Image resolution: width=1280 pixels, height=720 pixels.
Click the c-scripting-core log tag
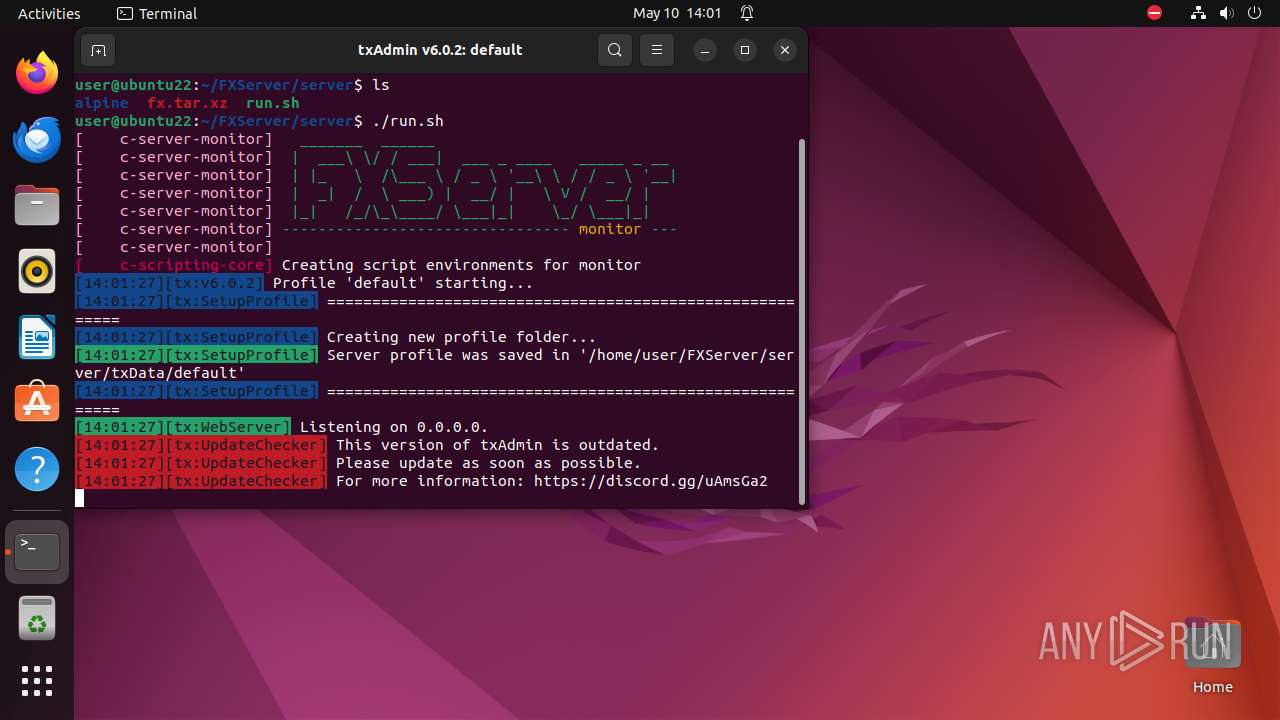point(174,266)
